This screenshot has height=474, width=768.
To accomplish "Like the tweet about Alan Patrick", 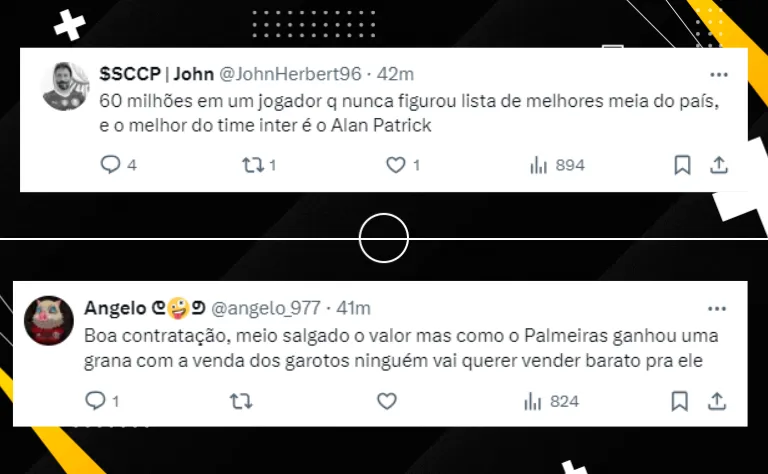I will click(396, 165).
